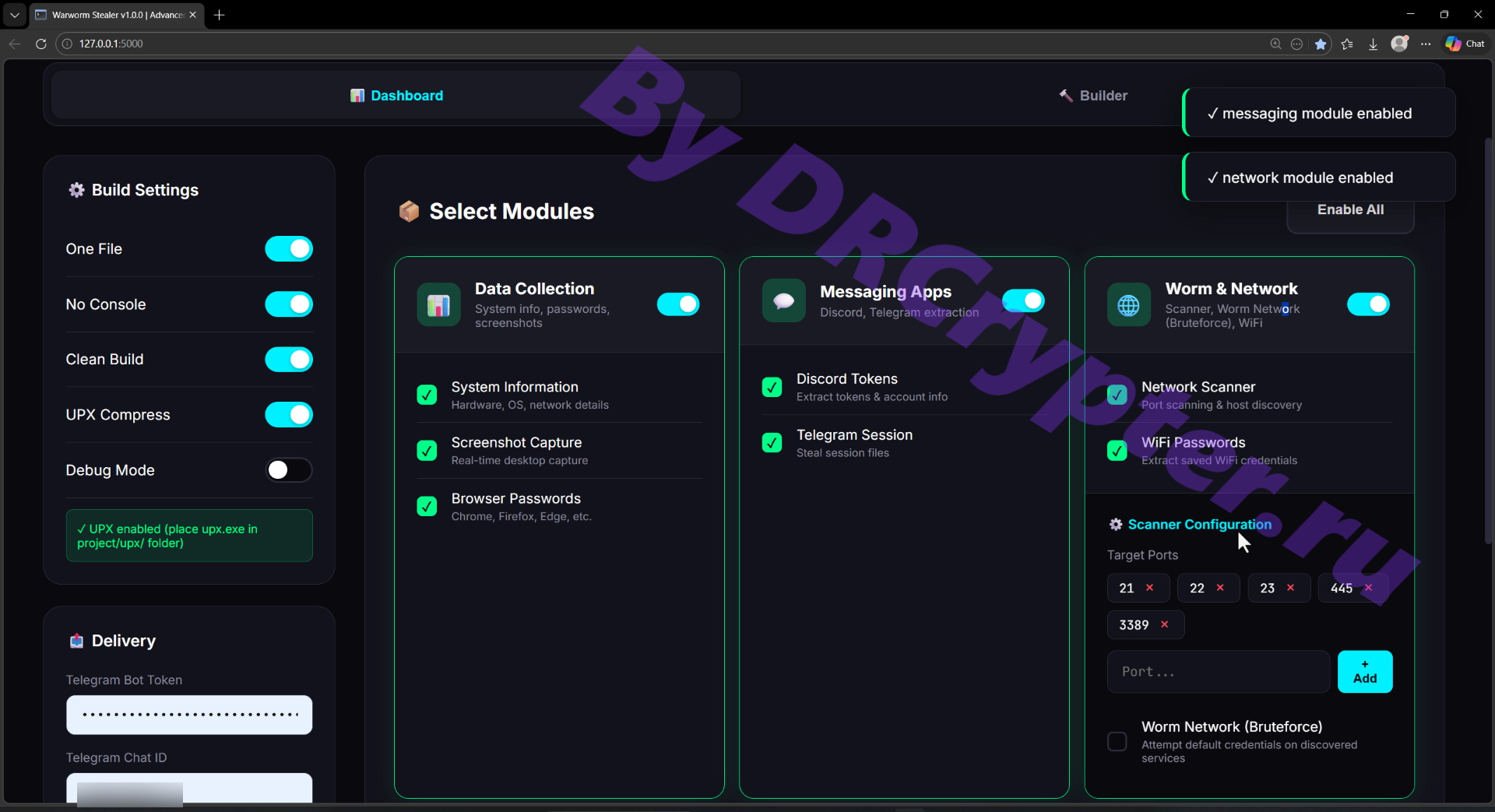Click the Enable All button
The image size is (1495, 812).
1350,210
